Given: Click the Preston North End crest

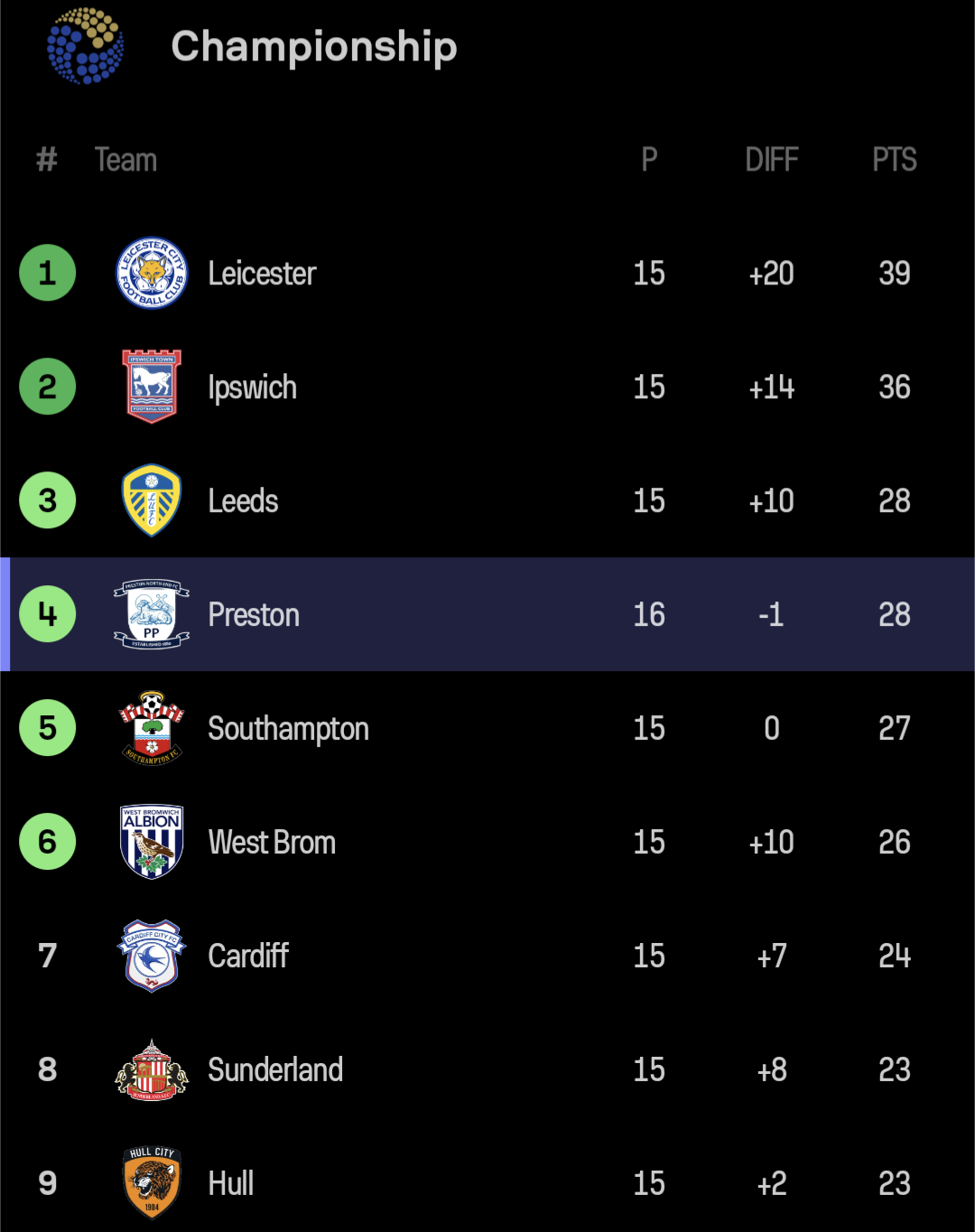Looking at the screenshot, I should (152, 614).
